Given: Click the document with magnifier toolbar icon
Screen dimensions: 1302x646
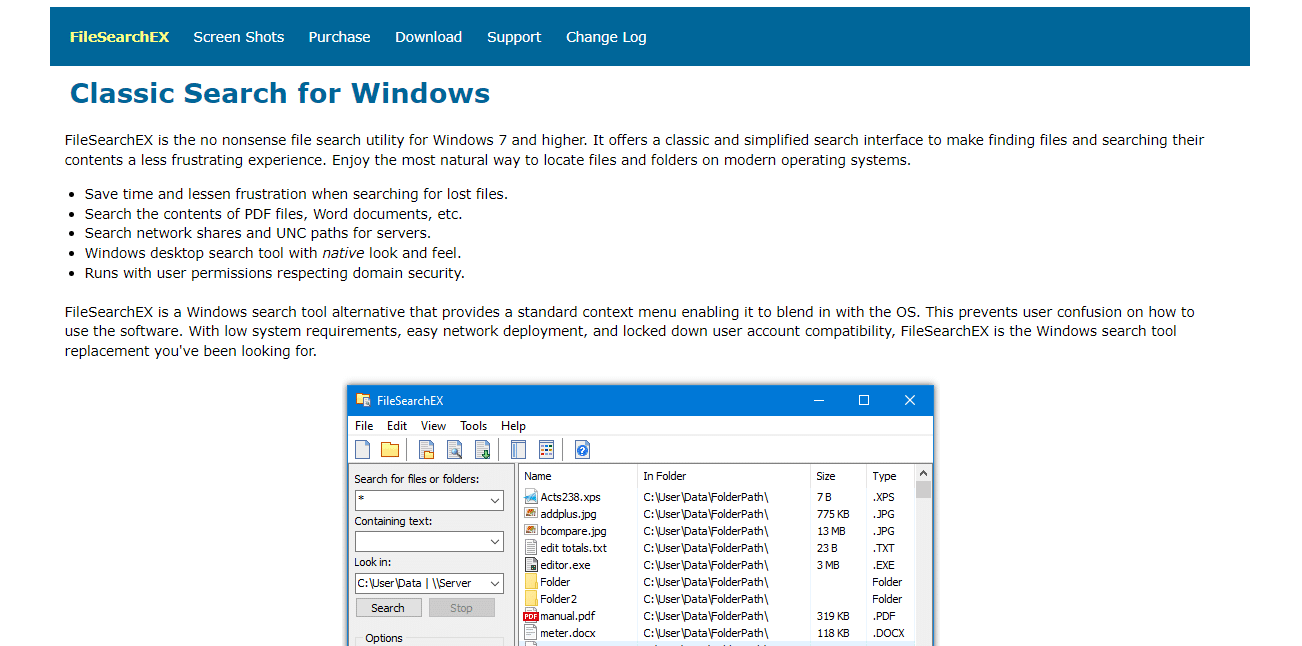Looking at the screenshot, I should pos(455,450).
